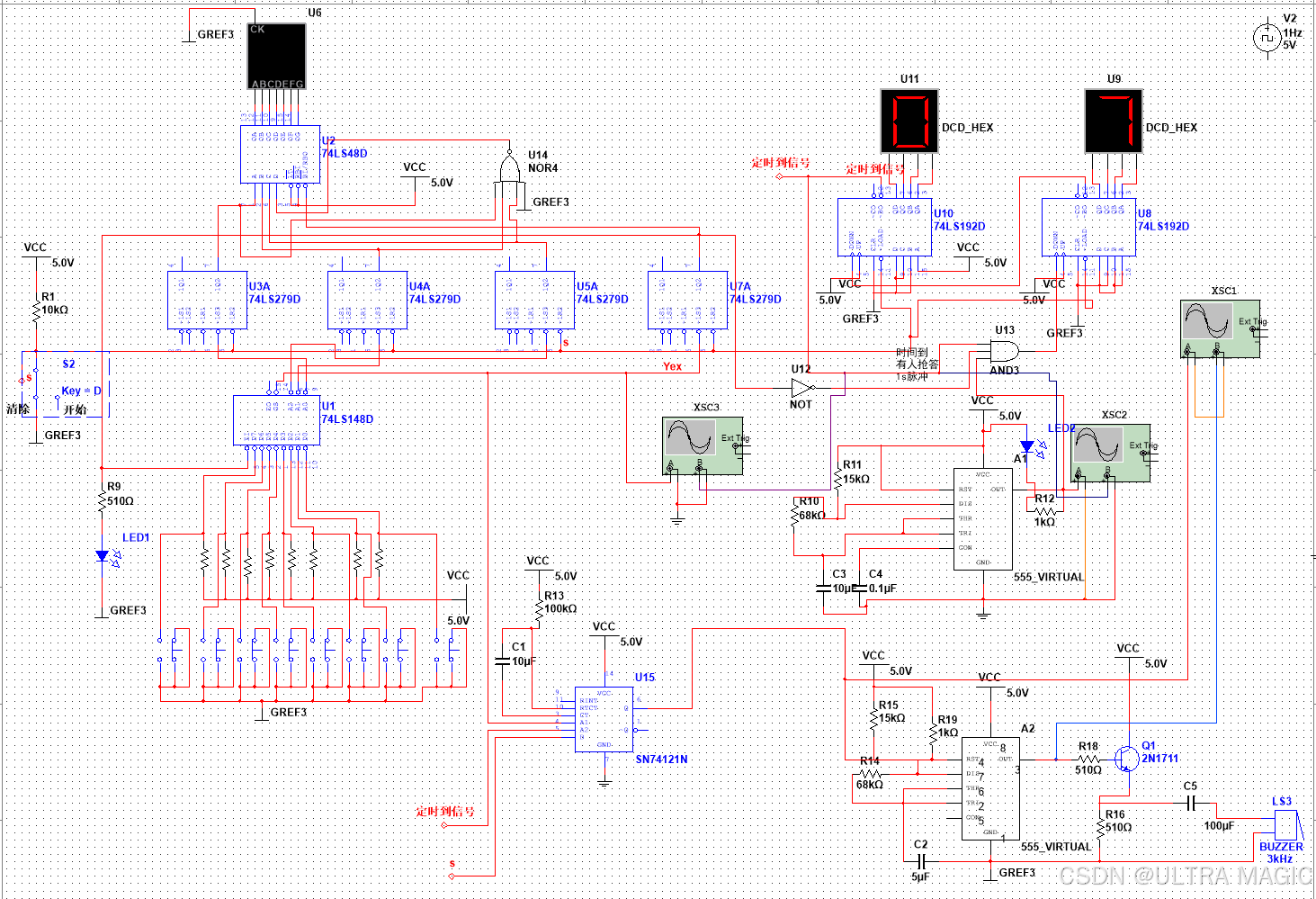The width and height of the screenshot is (1316, 899).
Task: Select the R14 68kΩ resistor
Action: click(x=869, y=773)
